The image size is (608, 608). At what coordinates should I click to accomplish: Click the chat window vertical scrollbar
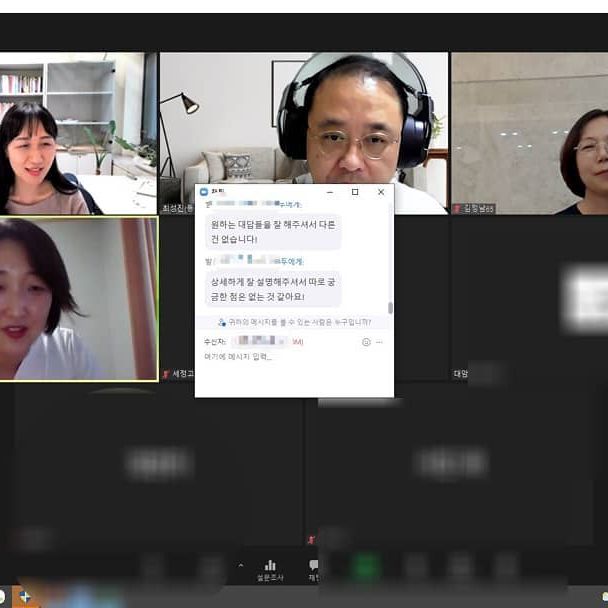tap(390, 308)
